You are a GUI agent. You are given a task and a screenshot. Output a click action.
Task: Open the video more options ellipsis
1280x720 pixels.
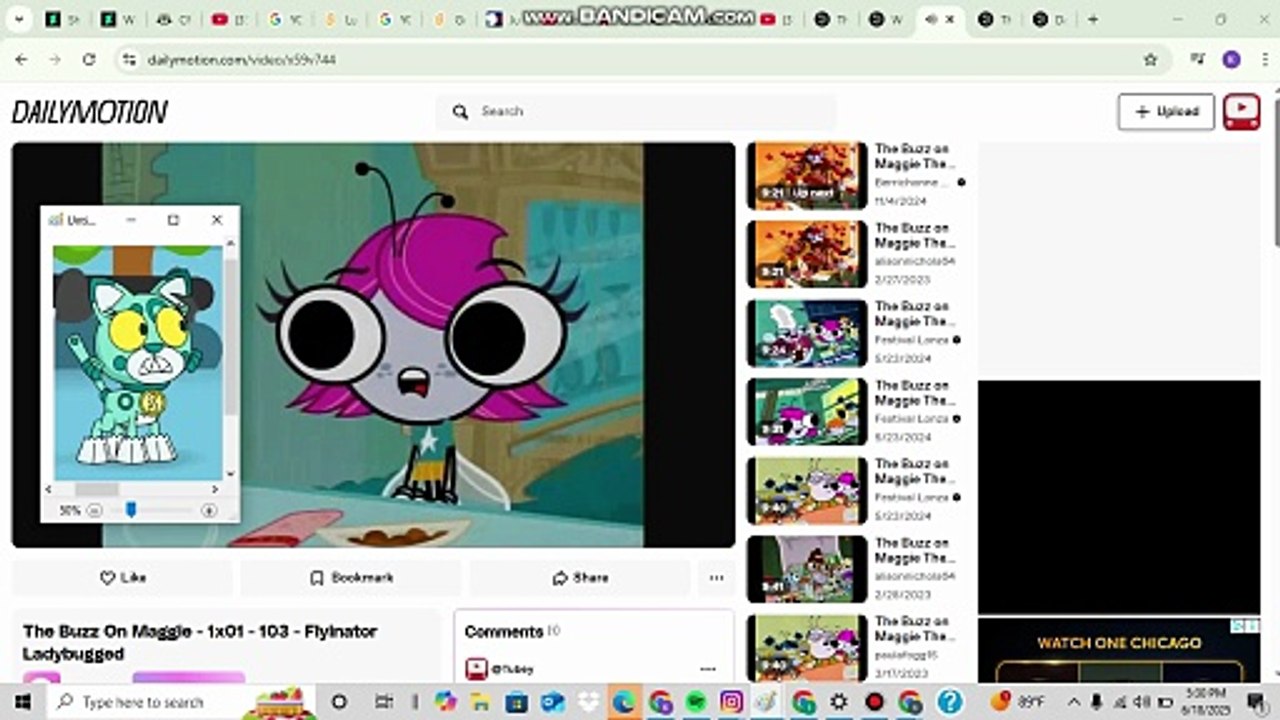pyautogui.click(x=716, y=578)
